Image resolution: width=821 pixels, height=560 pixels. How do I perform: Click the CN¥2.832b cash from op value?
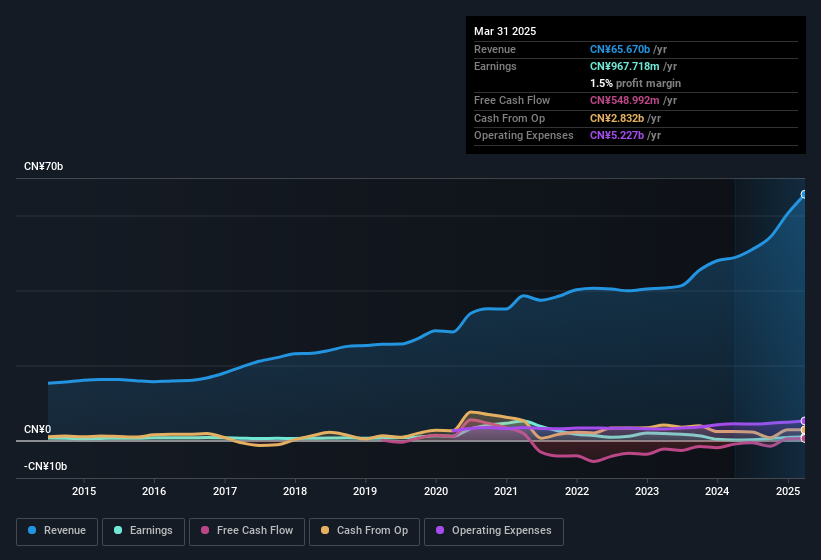(617, 118)
